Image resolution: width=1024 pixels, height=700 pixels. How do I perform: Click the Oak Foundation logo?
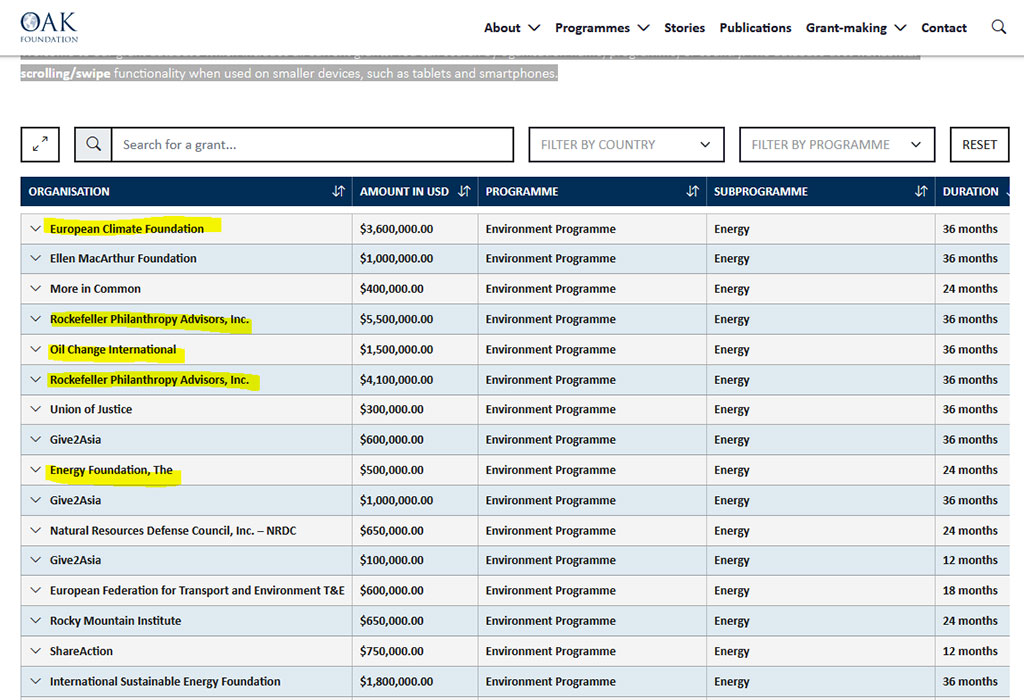click(x=48, y=27)
